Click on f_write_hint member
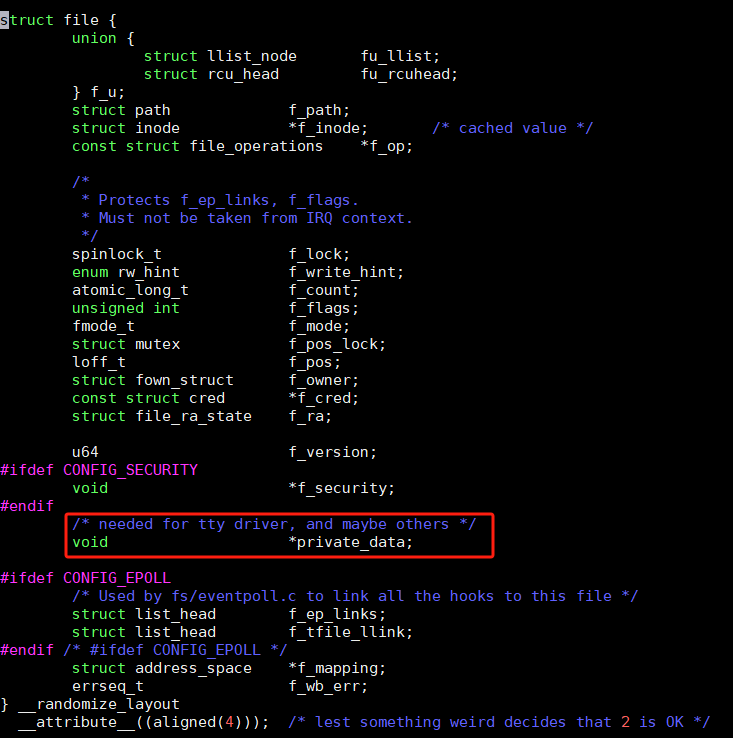 pyautogui.click(x=346, y=273)
